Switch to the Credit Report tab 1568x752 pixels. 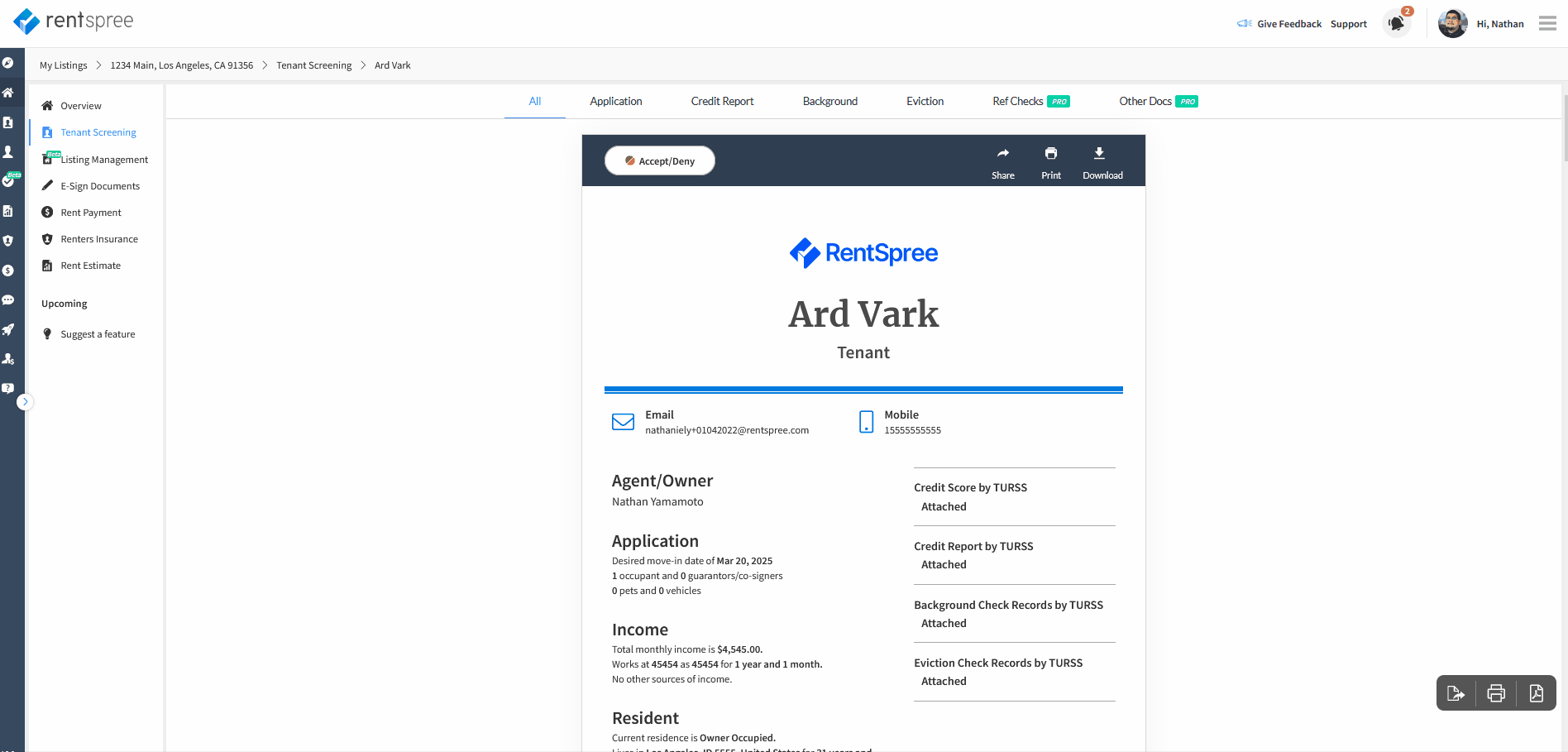pos(722,101)
